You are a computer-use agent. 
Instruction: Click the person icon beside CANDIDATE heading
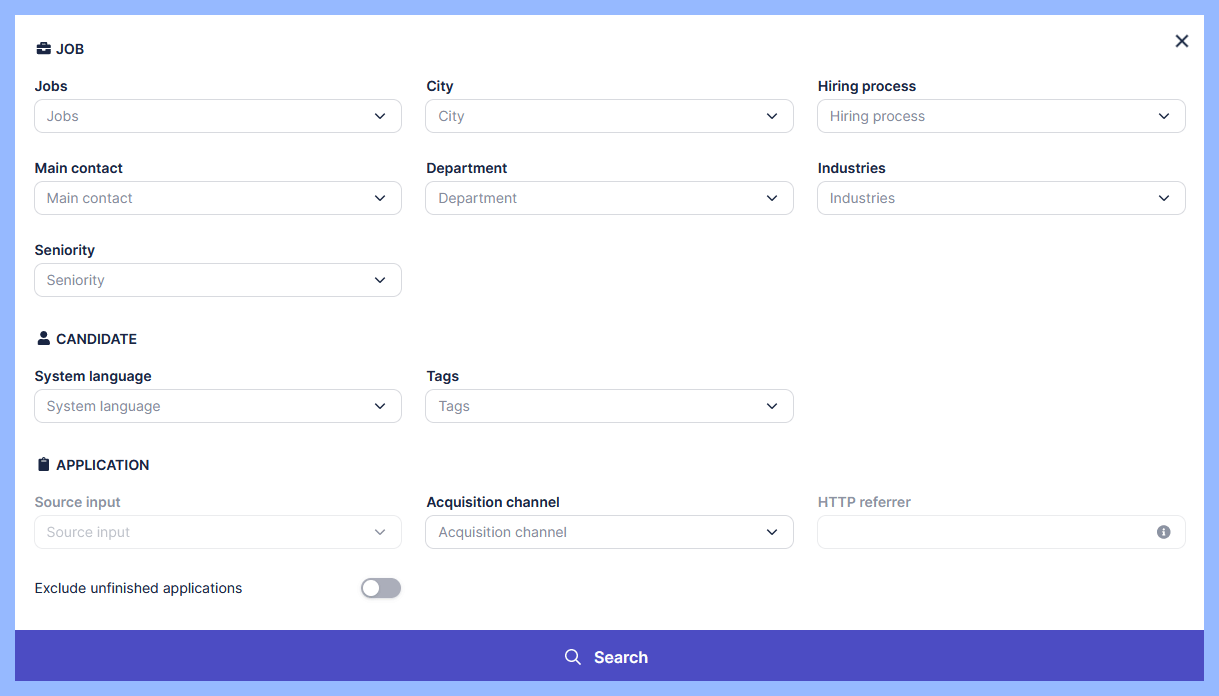[43, 339]
